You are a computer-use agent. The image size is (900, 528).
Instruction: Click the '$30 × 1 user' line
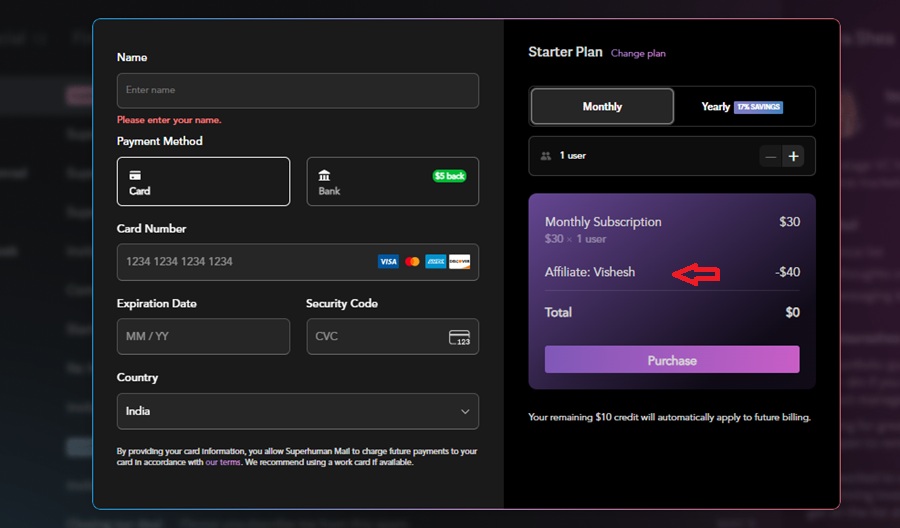(x=575, y=239)
